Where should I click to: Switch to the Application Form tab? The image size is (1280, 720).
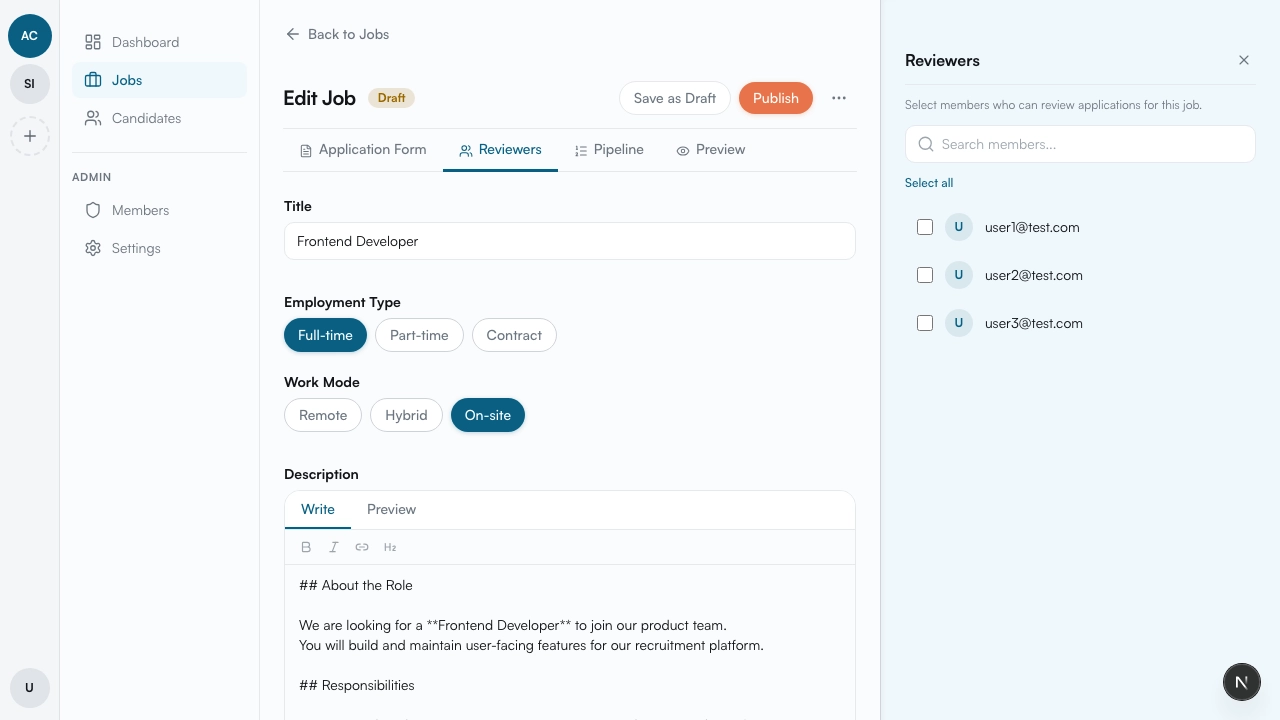click(x=363, y=150)
